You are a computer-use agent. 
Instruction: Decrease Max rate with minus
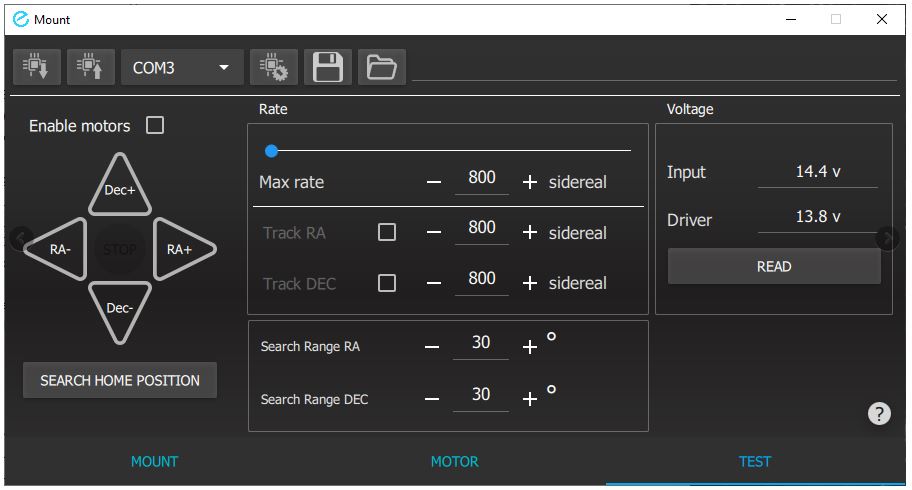coord(433,182)
